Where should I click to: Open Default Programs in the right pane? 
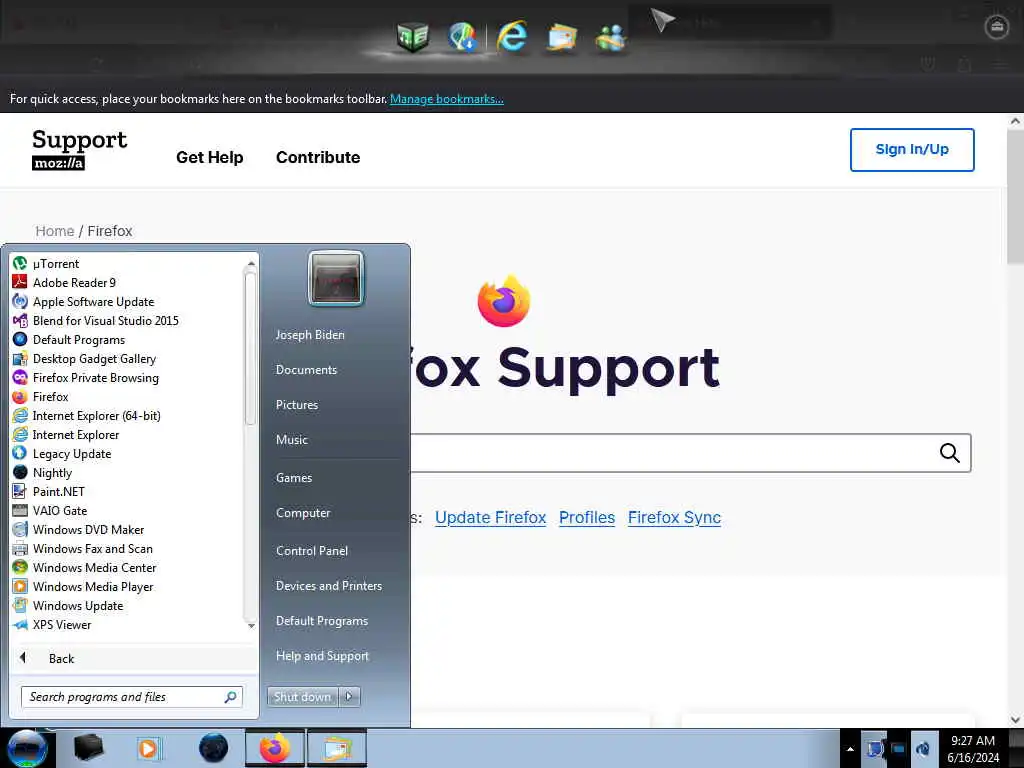(x=321, y=620)
